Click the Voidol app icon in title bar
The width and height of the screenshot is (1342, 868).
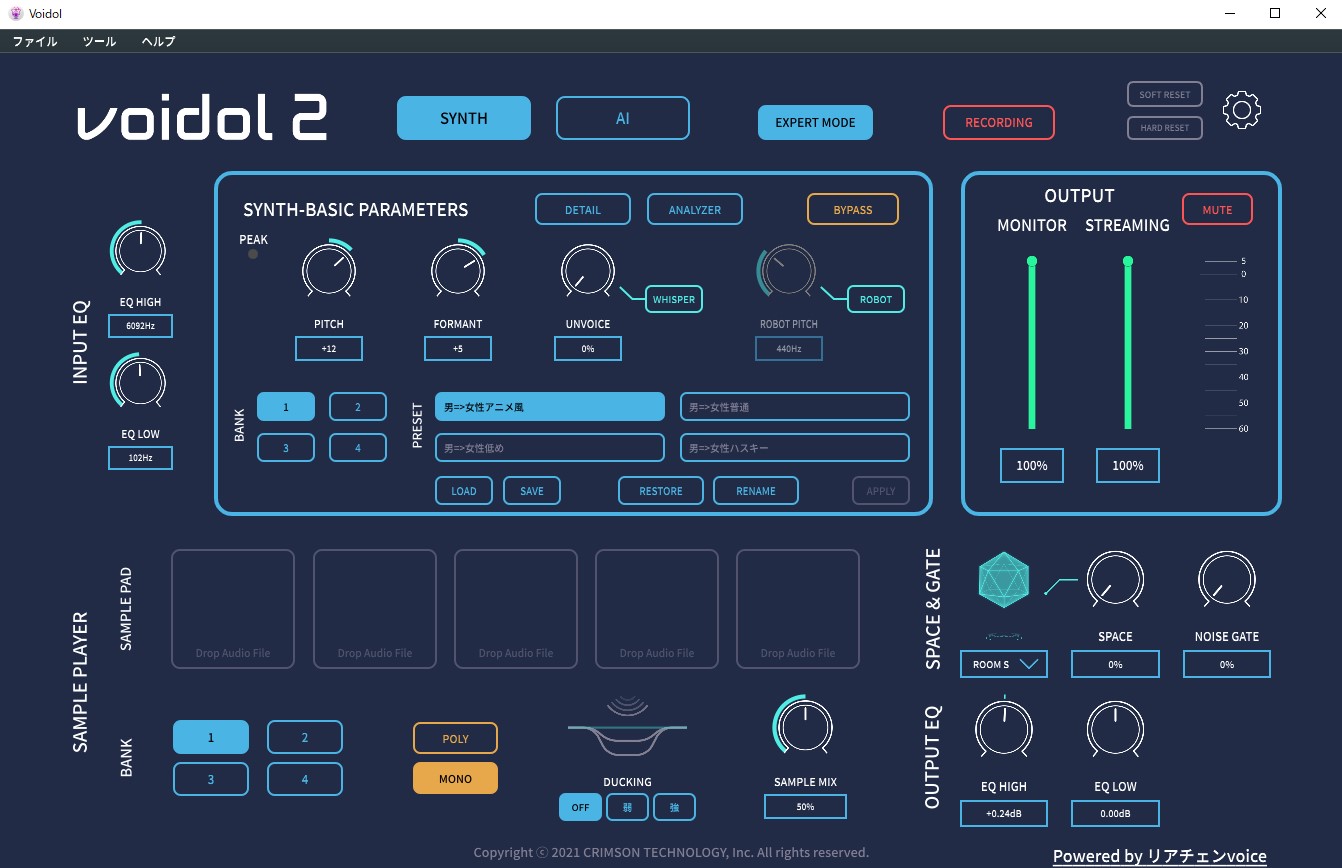15,13
